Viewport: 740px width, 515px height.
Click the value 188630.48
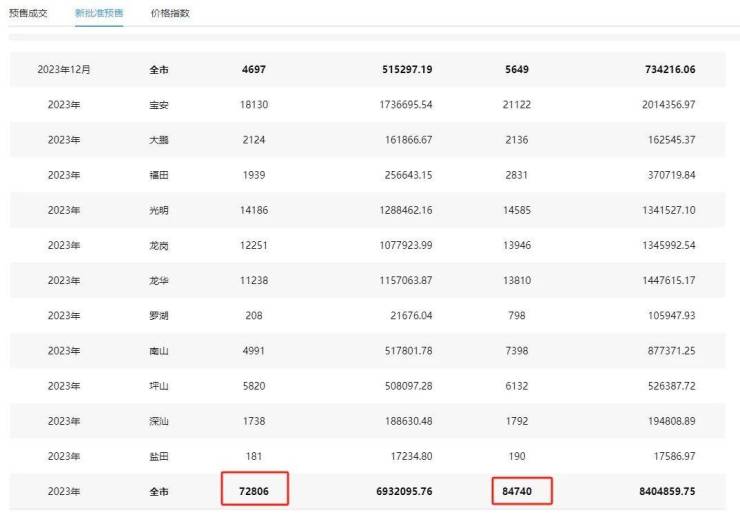click(409, 421)
